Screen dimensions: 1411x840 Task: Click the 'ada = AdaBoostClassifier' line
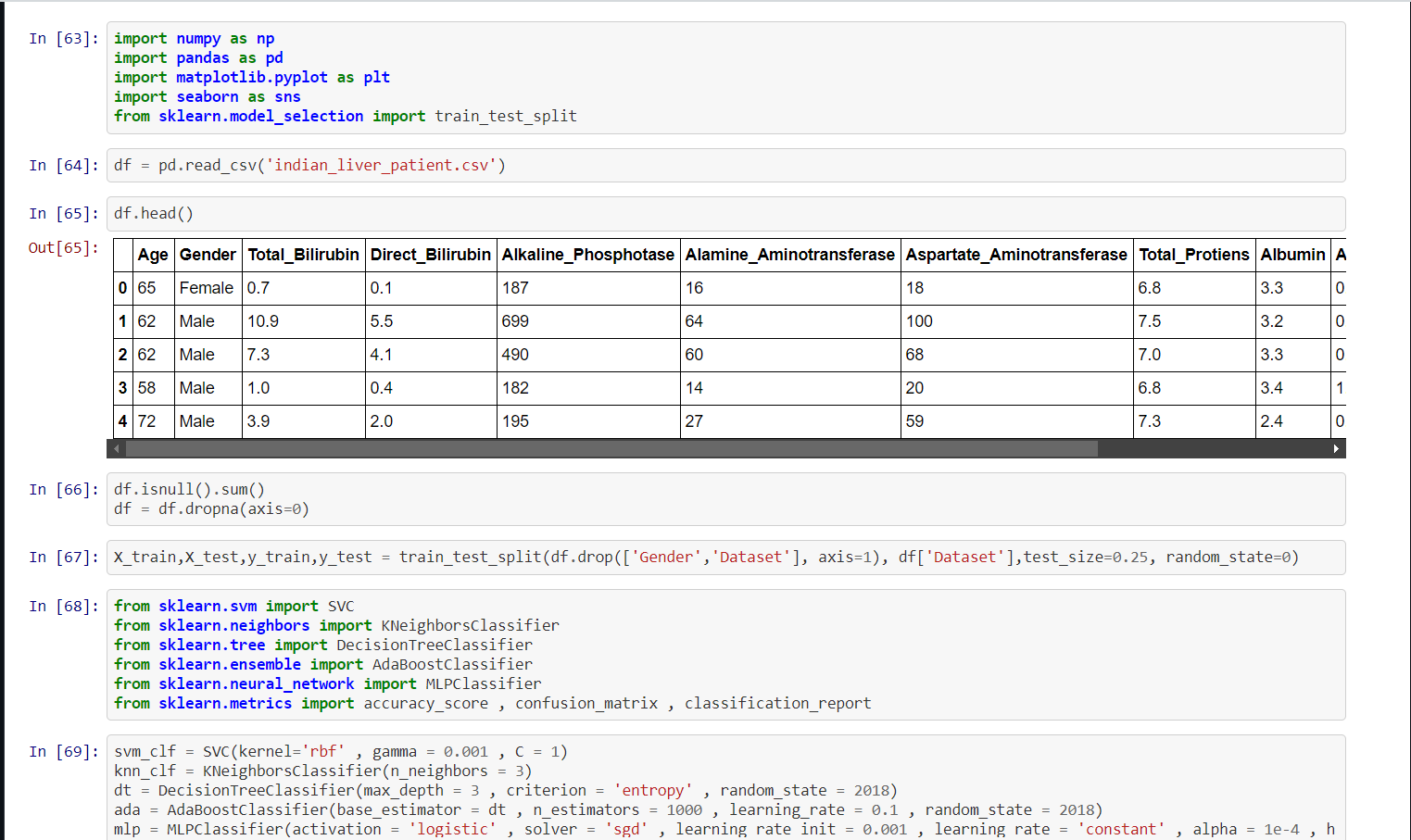[x=608, y=810]
